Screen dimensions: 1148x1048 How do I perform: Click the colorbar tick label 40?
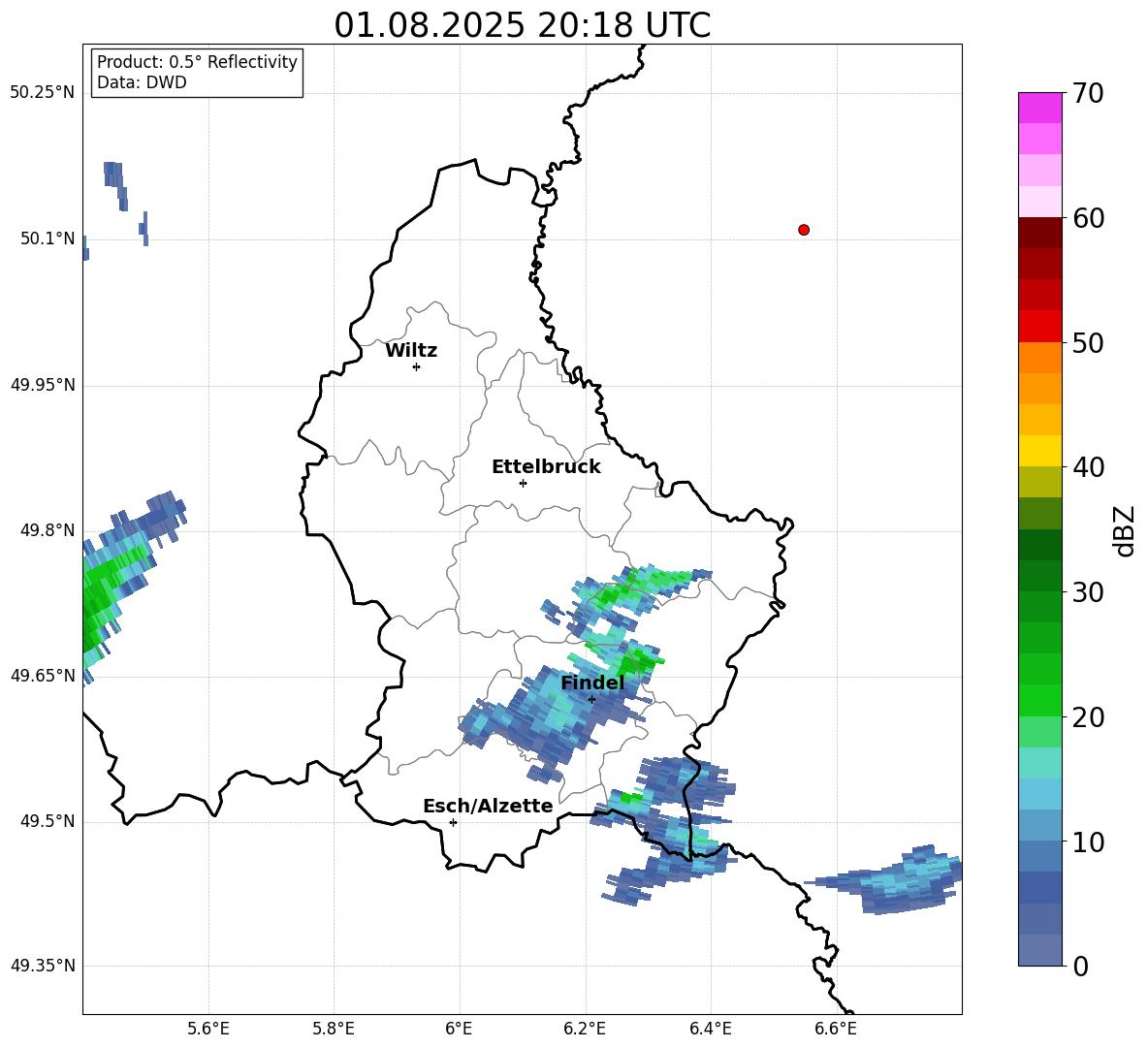(1088, 467)
